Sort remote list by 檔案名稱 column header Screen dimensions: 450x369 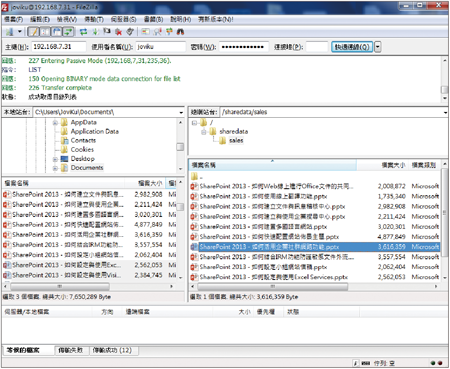[x=273, y=165]
